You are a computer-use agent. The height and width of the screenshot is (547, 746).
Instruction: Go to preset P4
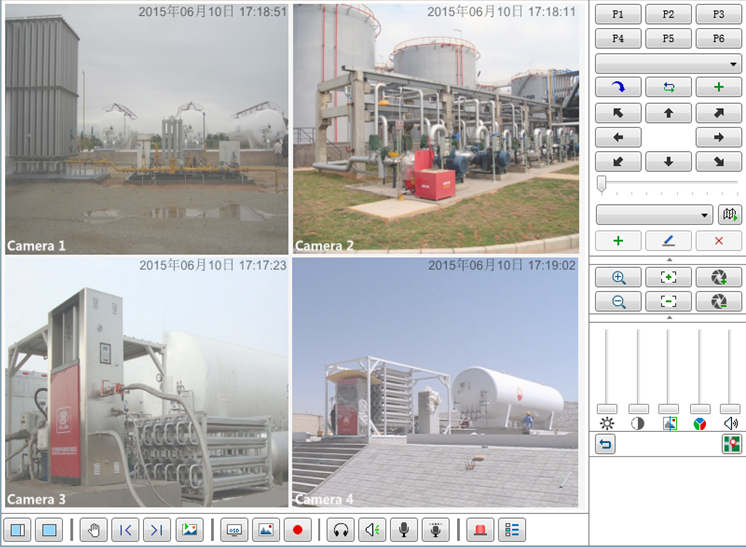point(618,39)
